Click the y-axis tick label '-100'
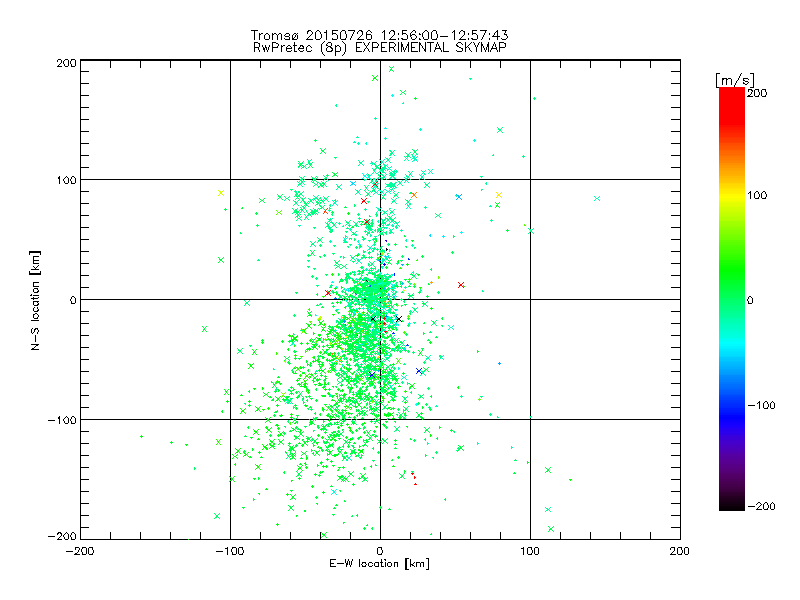The height and width of the screenshot is (600, 800). pos(62,420)
